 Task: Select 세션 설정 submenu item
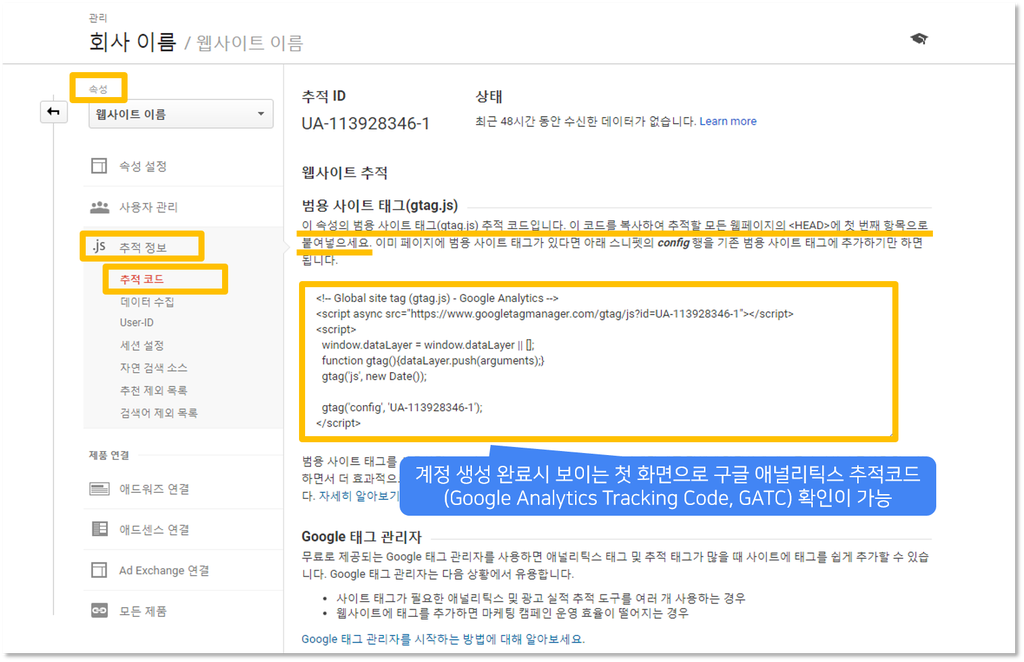[x=142, y=345]
